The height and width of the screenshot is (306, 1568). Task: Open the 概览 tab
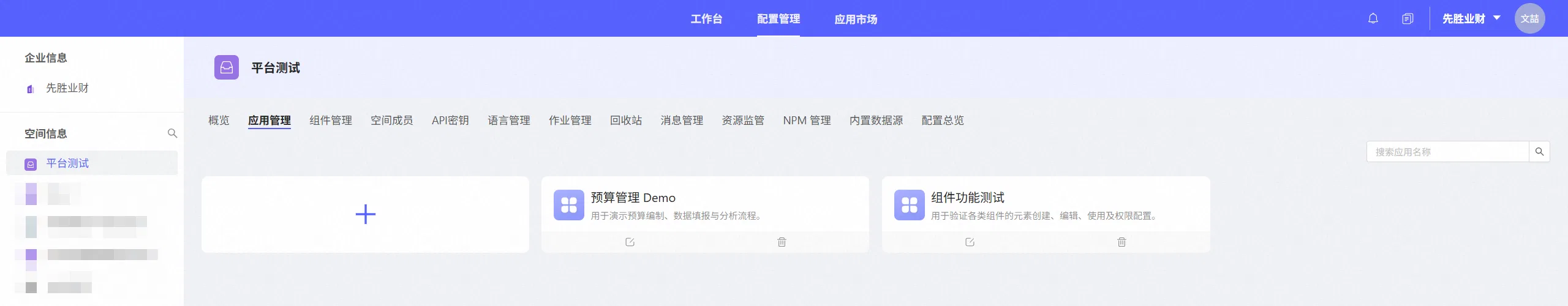[219, 121]
